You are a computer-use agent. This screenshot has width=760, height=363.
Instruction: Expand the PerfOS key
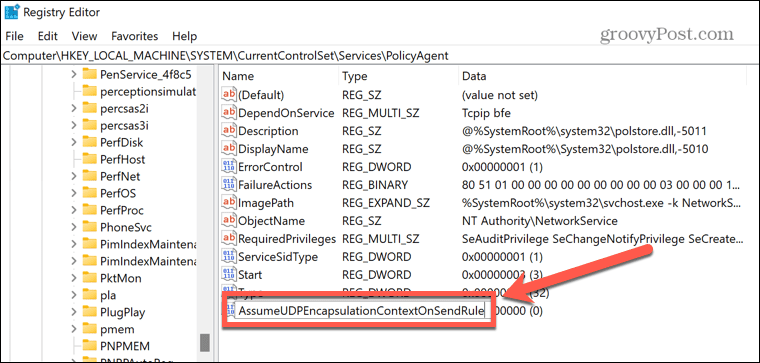pos(74,193)
